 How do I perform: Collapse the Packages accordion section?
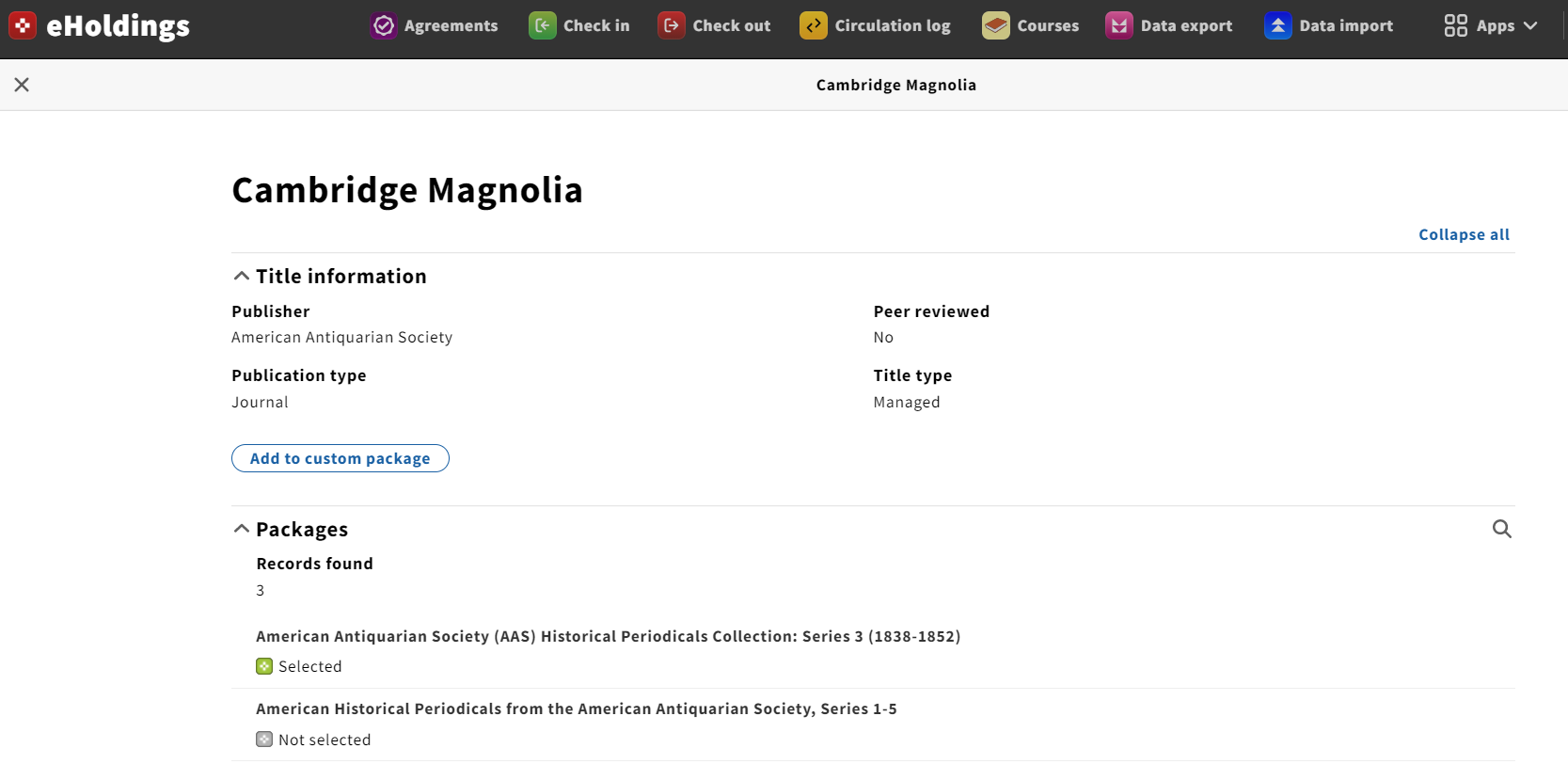[x=291, y=529]
